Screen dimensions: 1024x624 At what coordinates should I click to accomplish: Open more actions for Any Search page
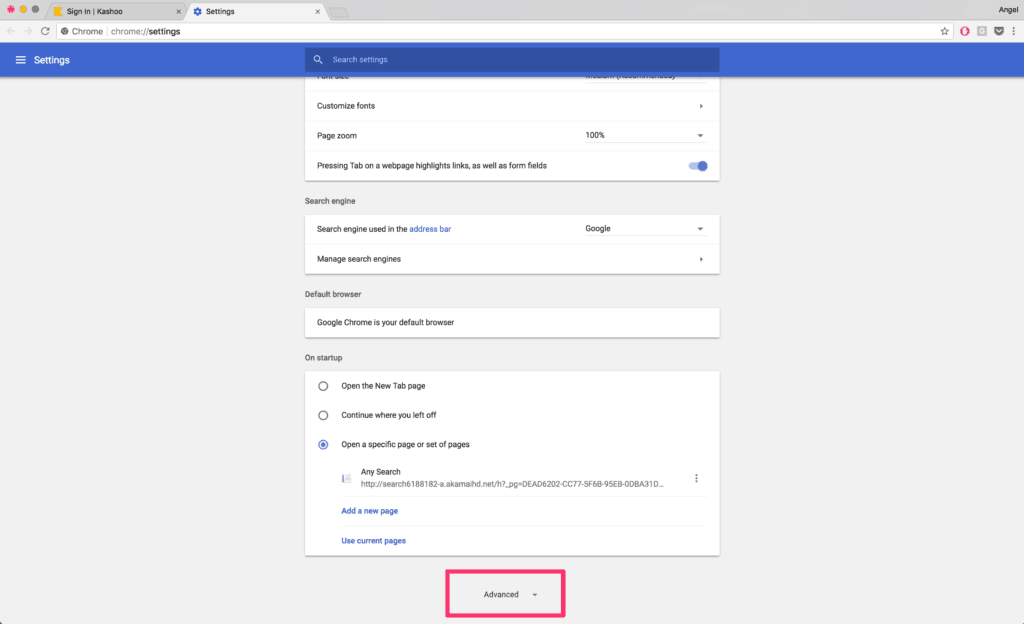tap(696, 478)
